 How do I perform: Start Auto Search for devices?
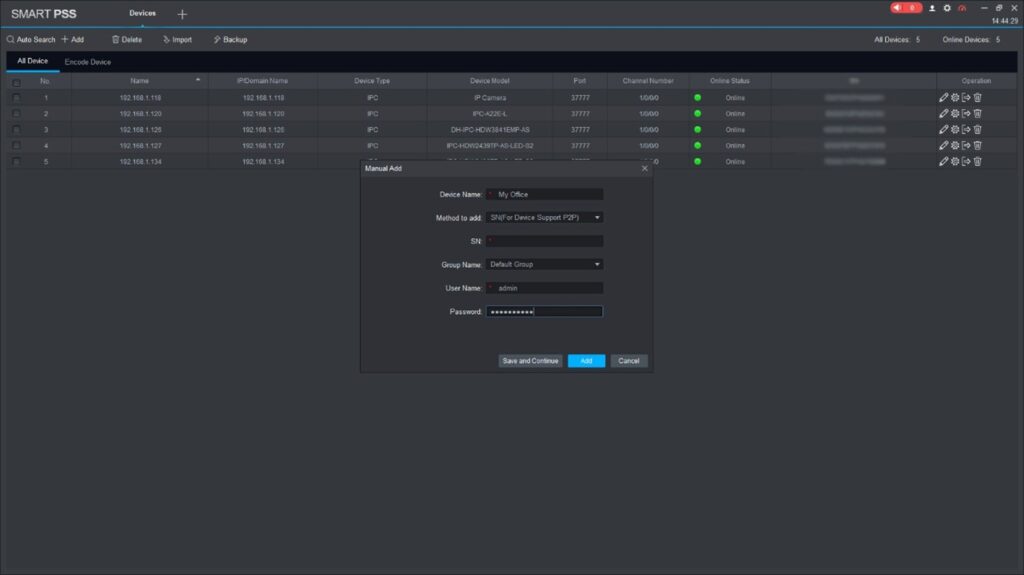click(31, 40)
